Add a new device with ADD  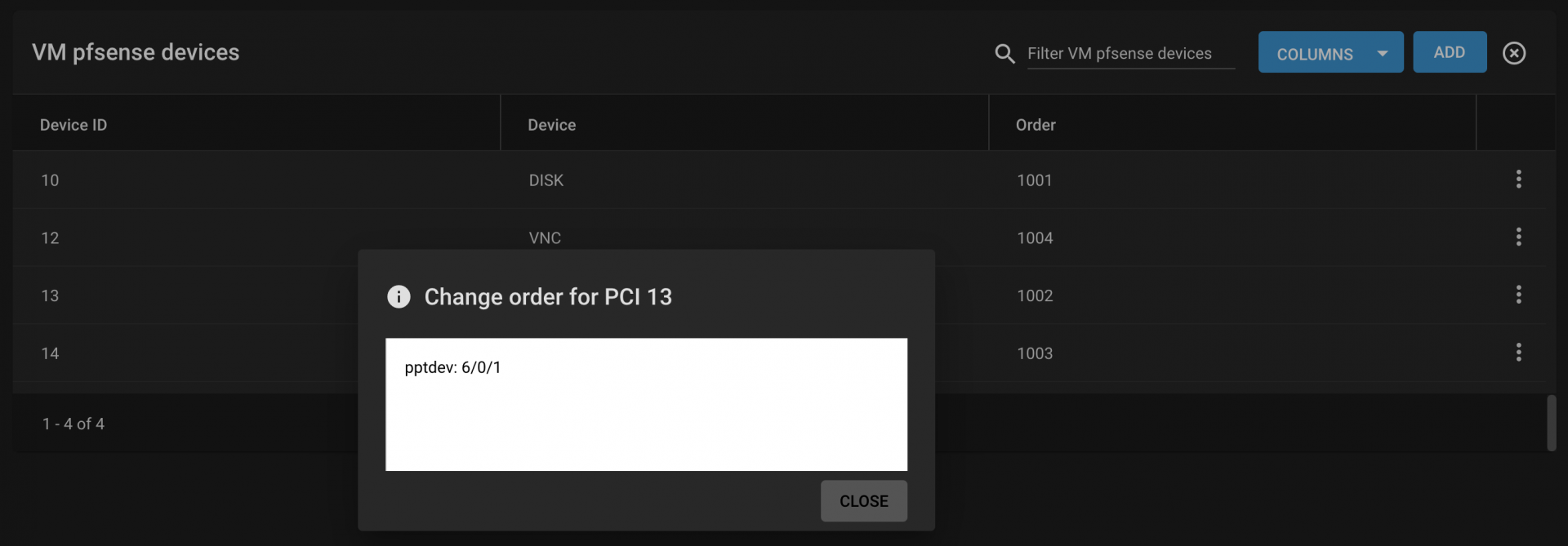coord(1450,52)
